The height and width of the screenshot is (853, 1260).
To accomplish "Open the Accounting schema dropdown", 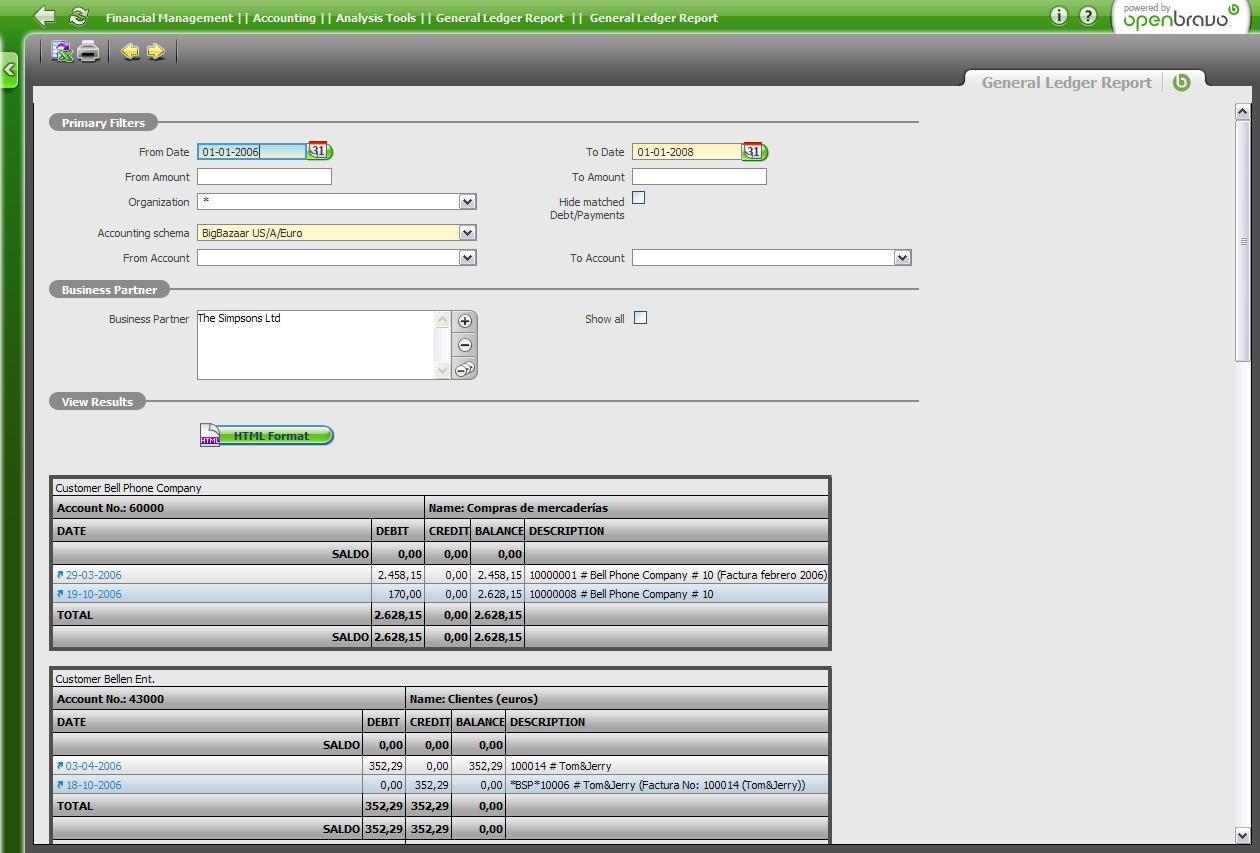I will coord(467,233).
